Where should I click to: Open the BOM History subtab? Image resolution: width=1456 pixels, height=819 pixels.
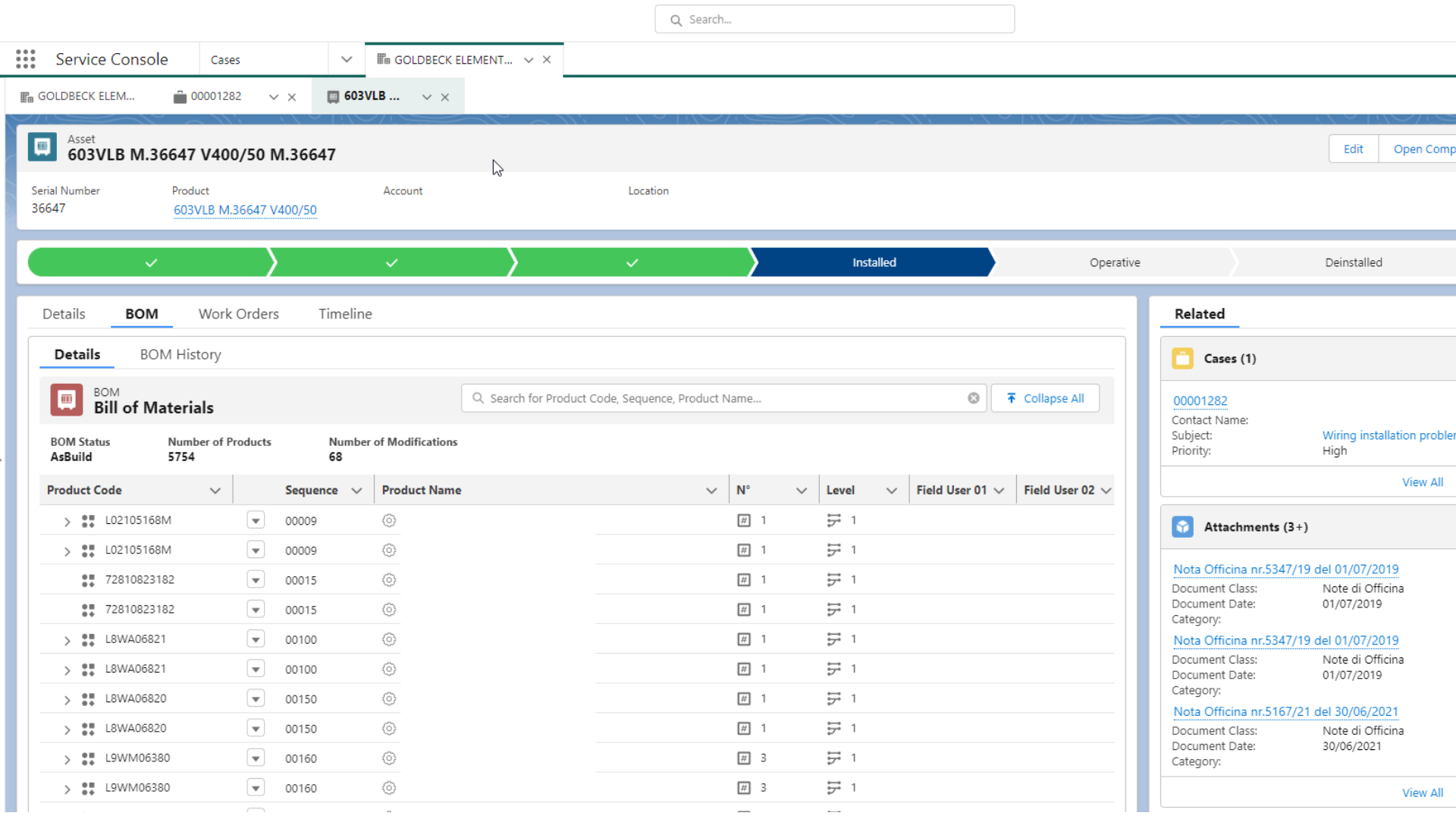tap(180, 355)
